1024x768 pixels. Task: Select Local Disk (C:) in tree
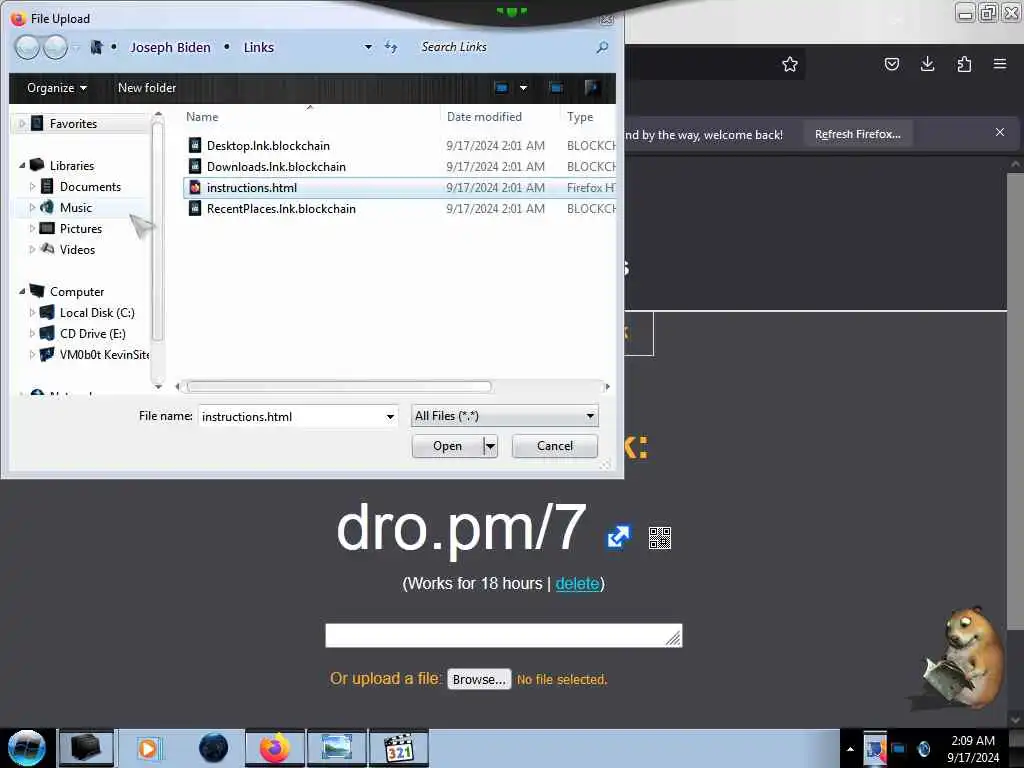(x=97, y=313)
